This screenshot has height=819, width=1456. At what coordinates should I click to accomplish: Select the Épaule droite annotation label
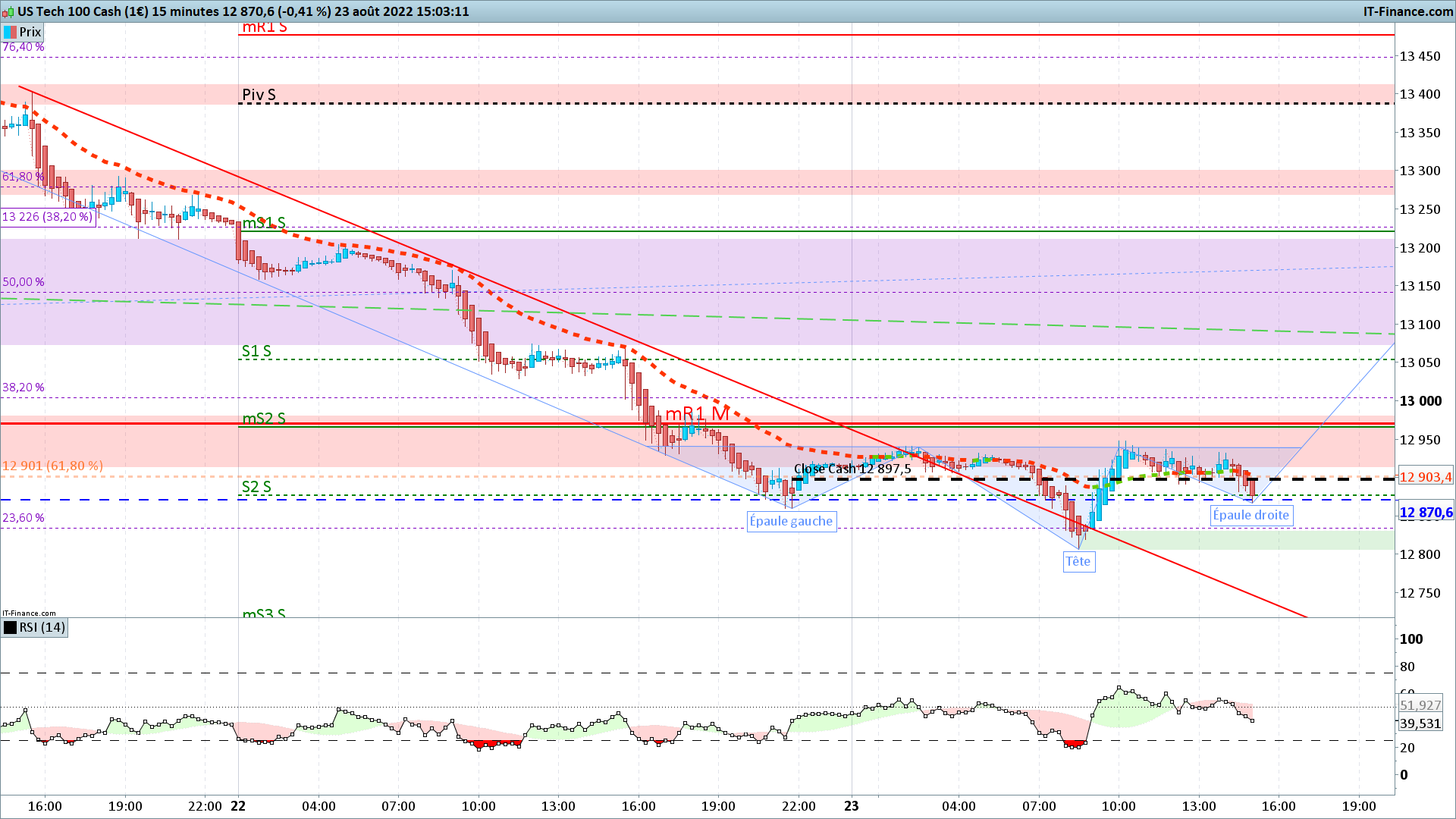(1250, 515)
